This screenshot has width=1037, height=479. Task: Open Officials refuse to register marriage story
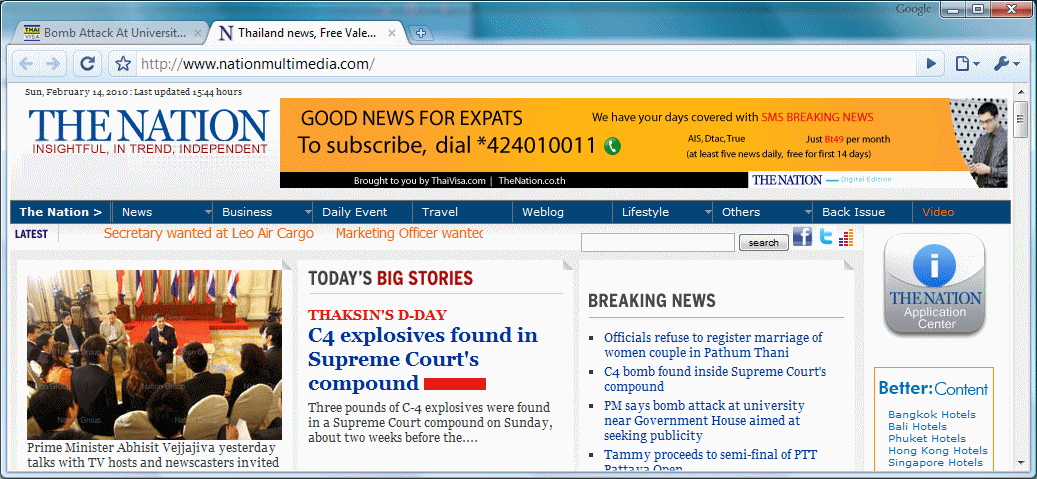click(713, 345)
